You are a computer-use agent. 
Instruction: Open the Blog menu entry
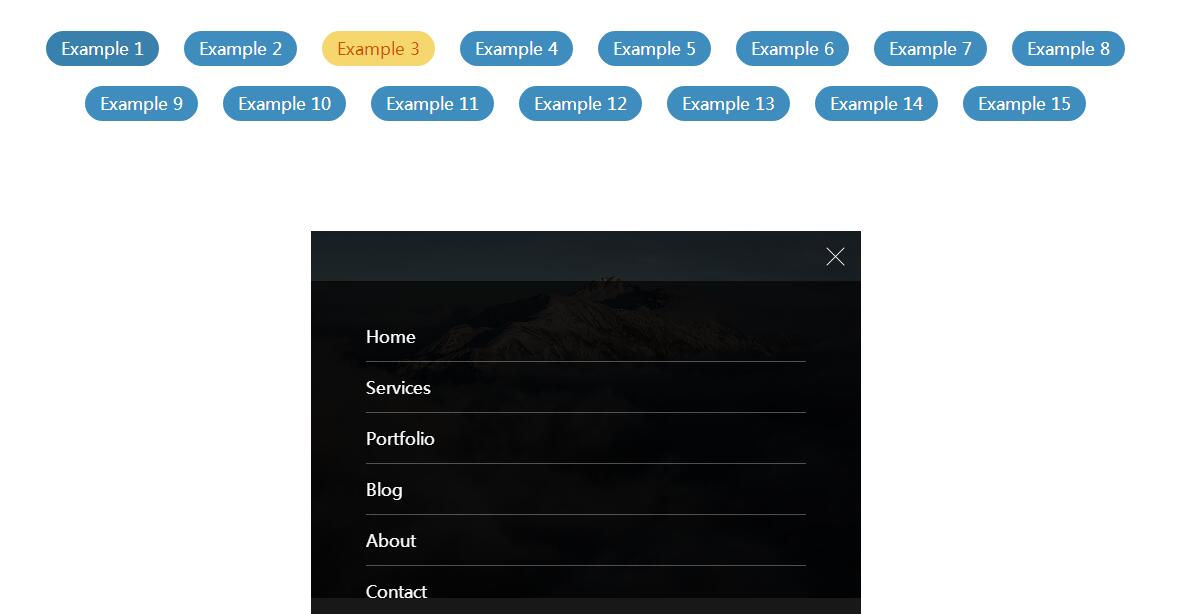384,490
